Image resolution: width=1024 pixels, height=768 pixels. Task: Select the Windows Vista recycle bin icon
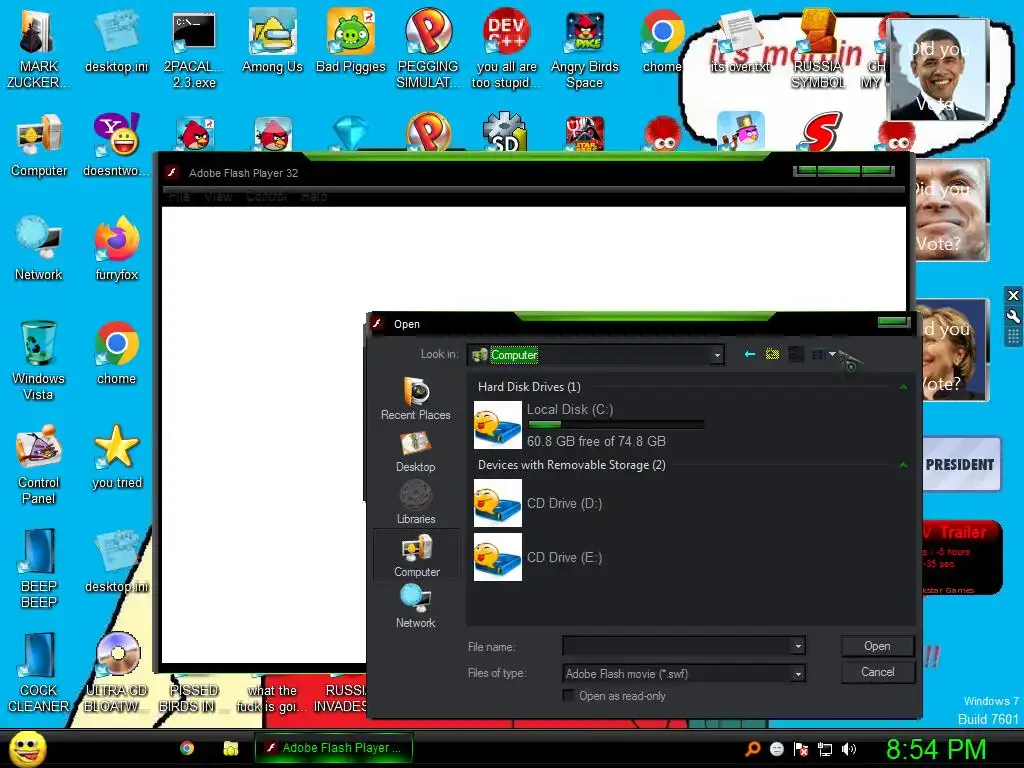(39, 360)
